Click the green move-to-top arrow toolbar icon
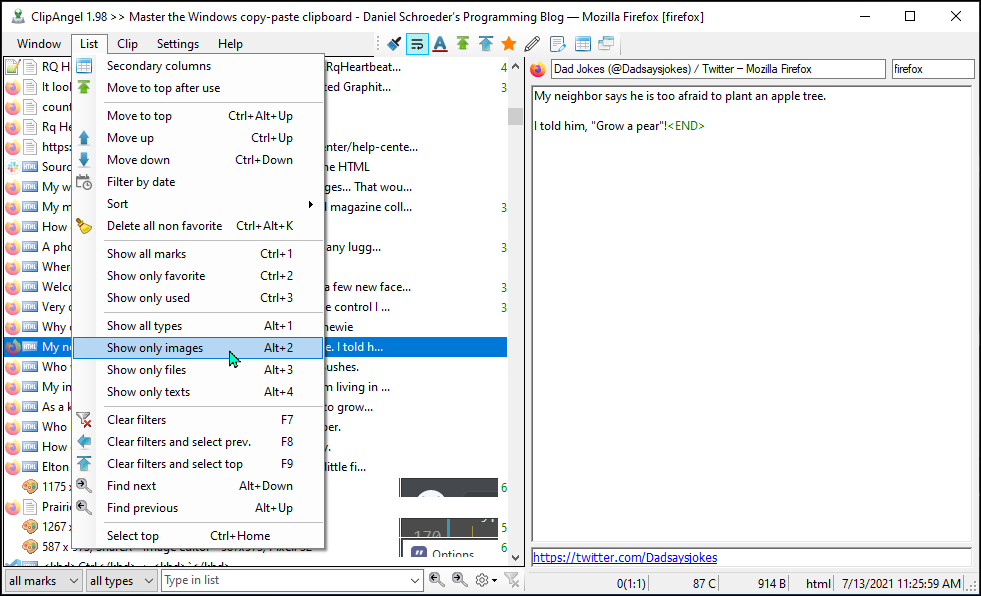Image resolution: width=981 pixels, height=596 pixels. pos(463,44)
